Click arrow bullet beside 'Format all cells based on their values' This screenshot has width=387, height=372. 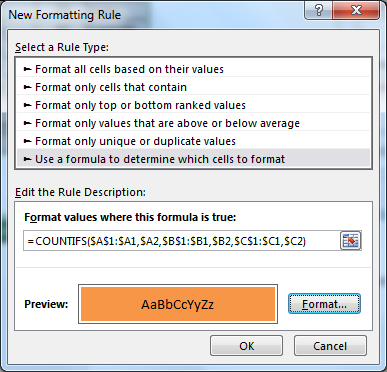click(28, 69)
